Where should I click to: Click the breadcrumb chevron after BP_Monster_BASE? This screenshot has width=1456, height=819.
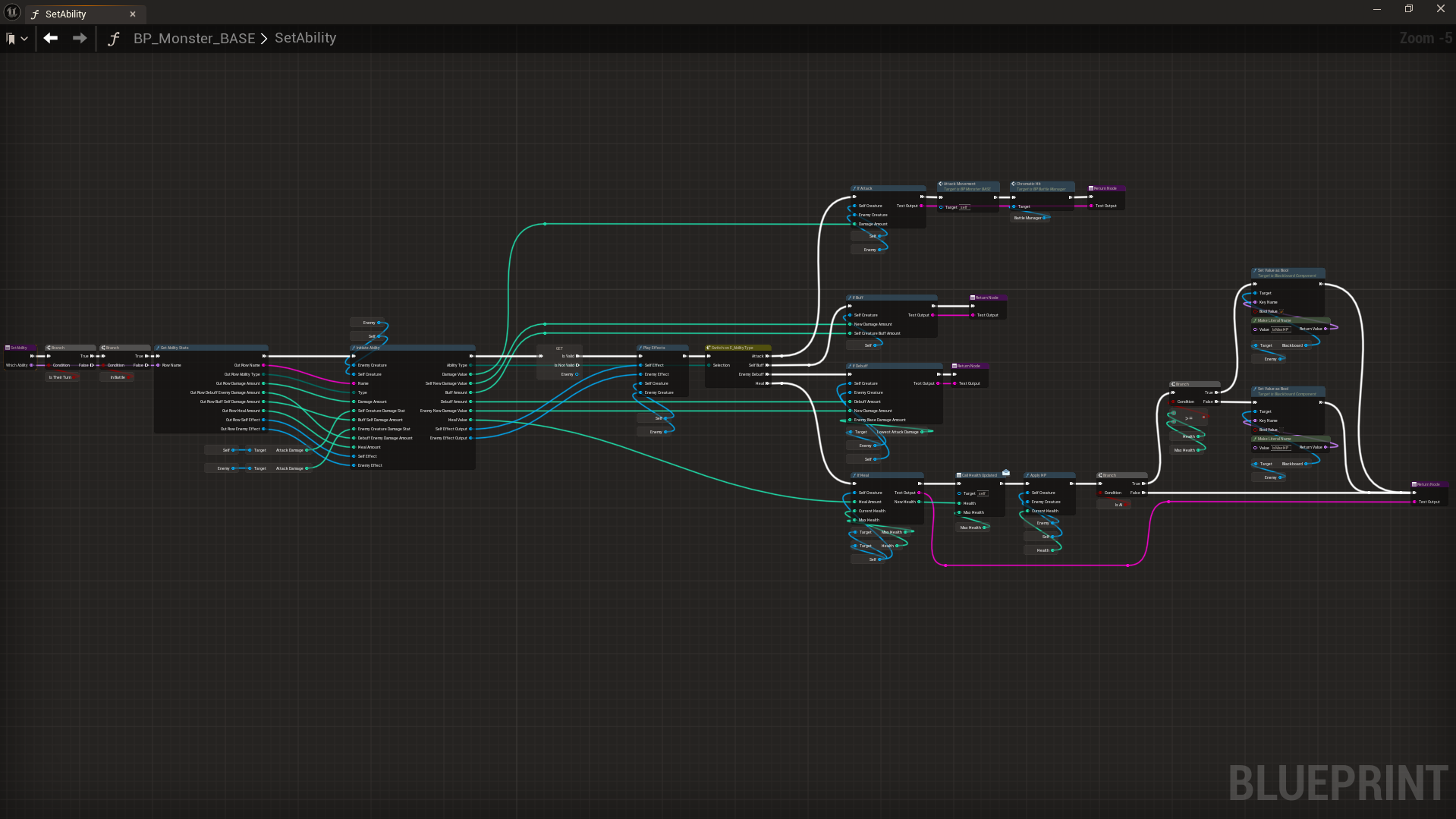tap(264, 39)
